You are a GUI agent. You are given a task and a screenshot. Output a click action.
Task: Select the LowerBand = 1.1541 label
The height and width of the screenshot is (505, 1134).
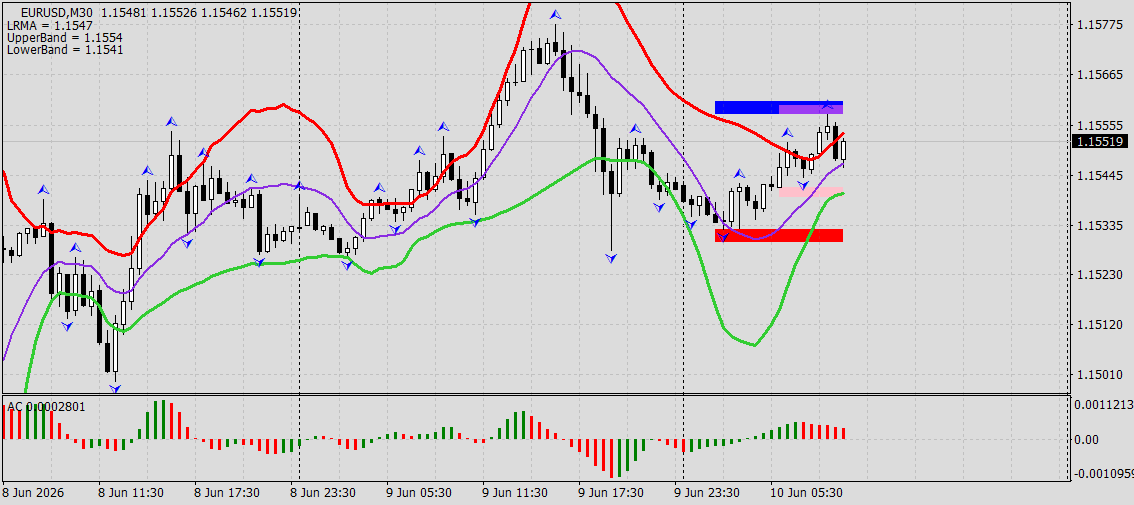point(64,50)
